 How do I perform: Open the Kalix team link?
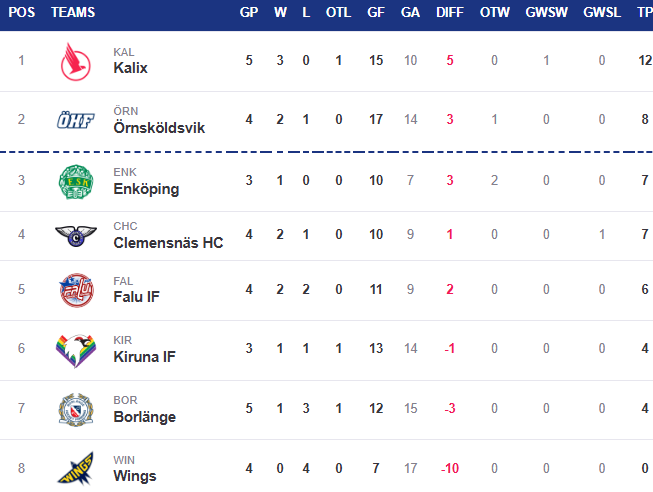pos(130,67)
